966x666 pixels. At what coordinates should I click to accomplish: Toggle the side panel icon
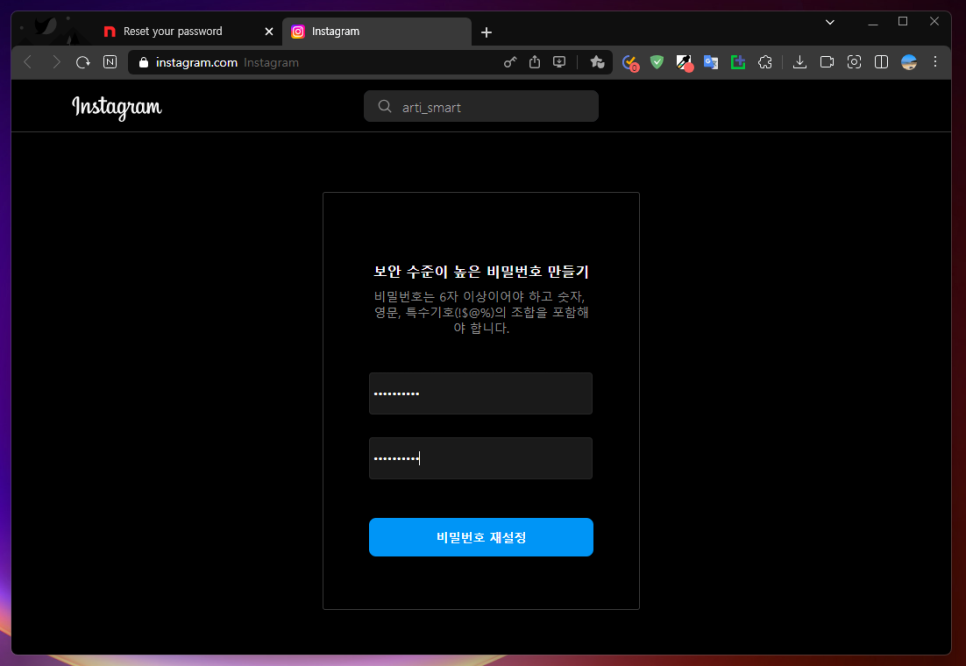click(882, 62)
